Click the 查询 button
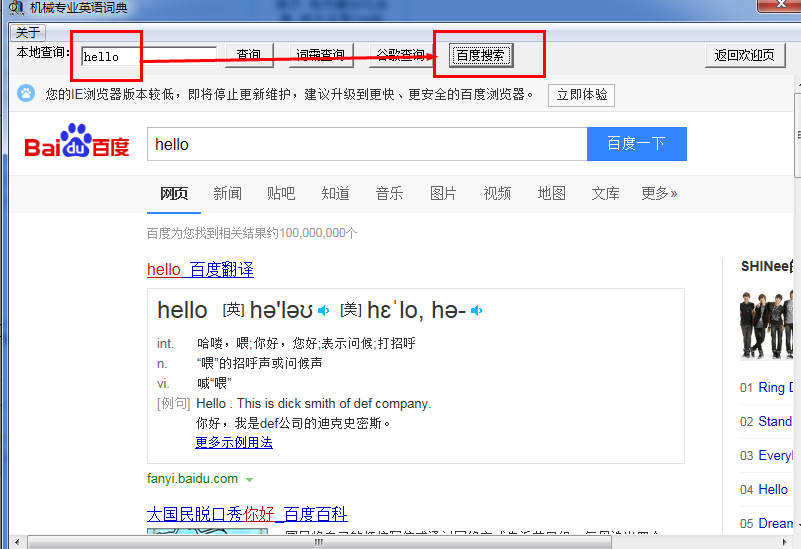The image size is (801, 549). tap(249, 55)
